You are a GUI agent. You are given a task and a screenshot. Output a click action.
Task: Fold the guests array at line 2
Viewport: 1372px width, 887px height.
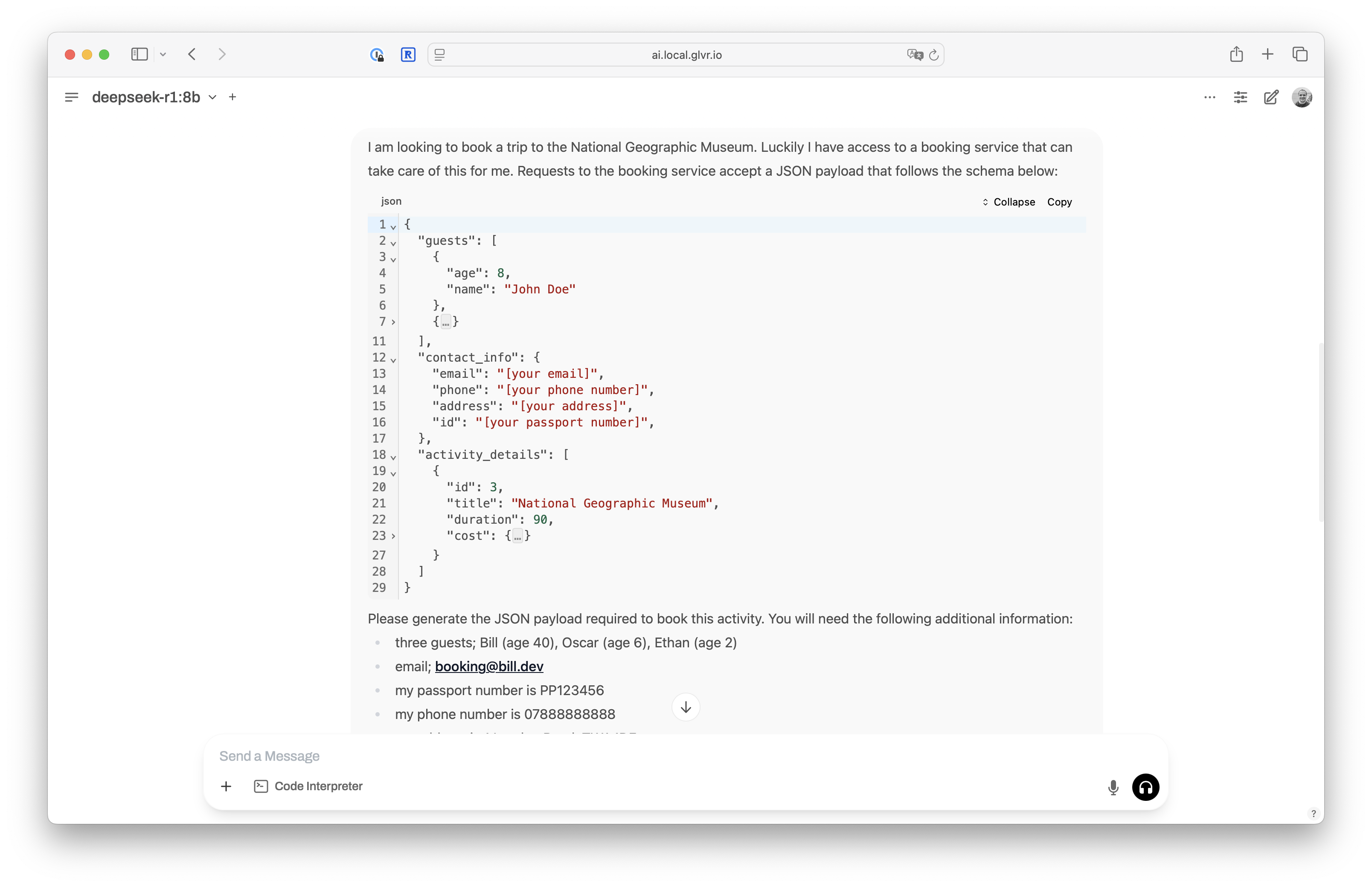coord(393,243)
